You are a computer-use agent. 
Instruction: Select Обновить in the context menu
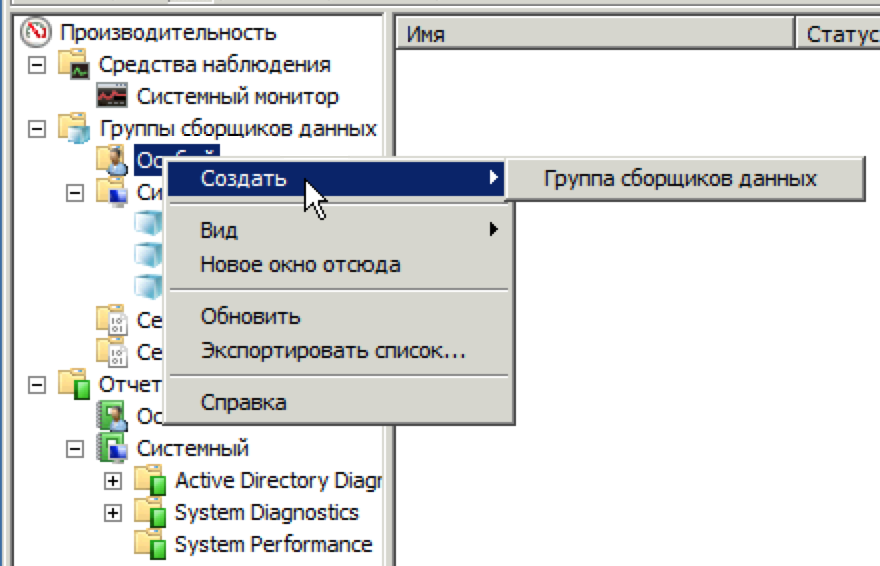pyautogui.click(x=250, y=317)
